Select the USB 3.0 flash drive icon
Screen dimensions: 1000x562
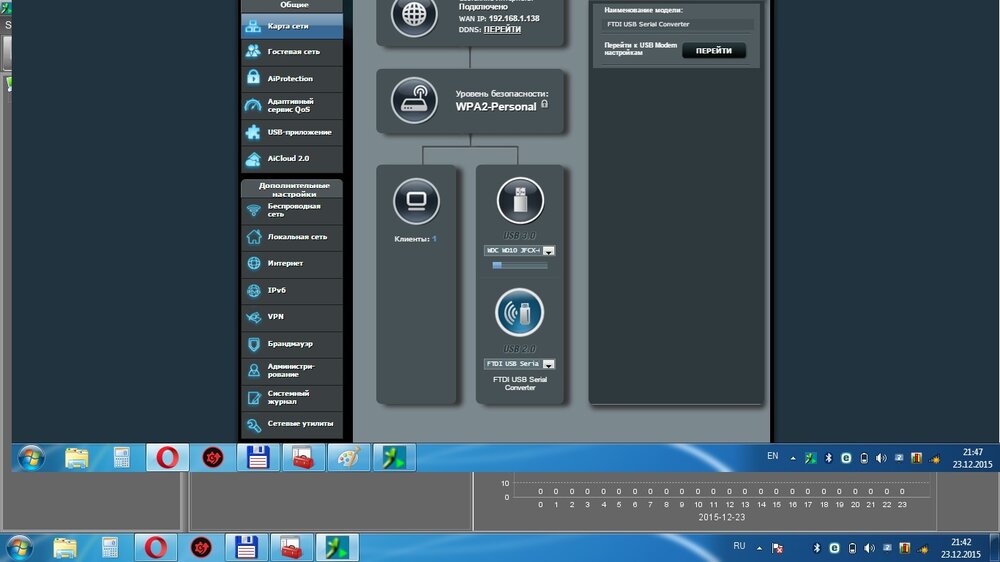(520, 202)
